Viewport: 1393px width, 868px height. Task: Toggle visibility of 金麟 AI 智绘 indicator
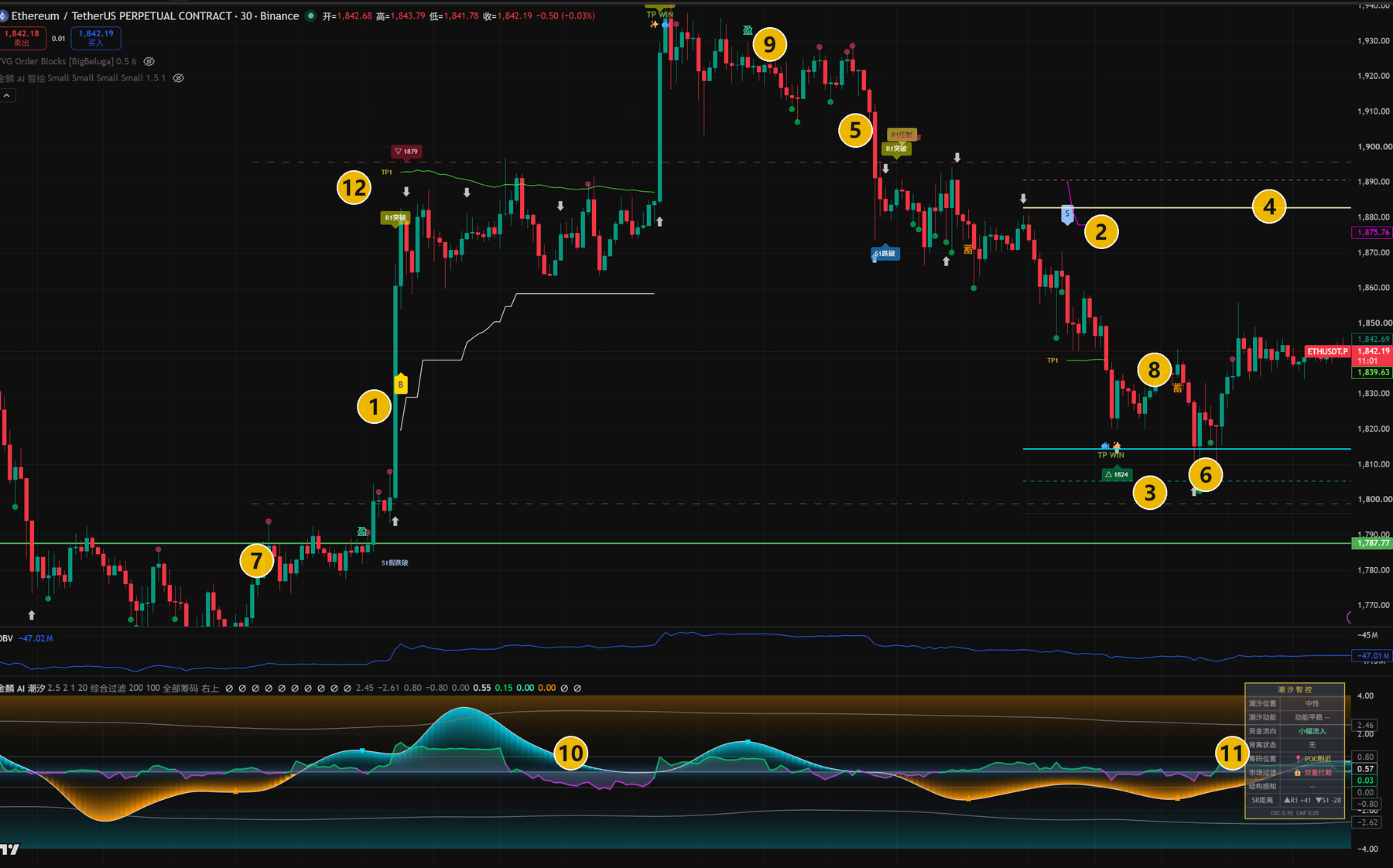point(178,78)
